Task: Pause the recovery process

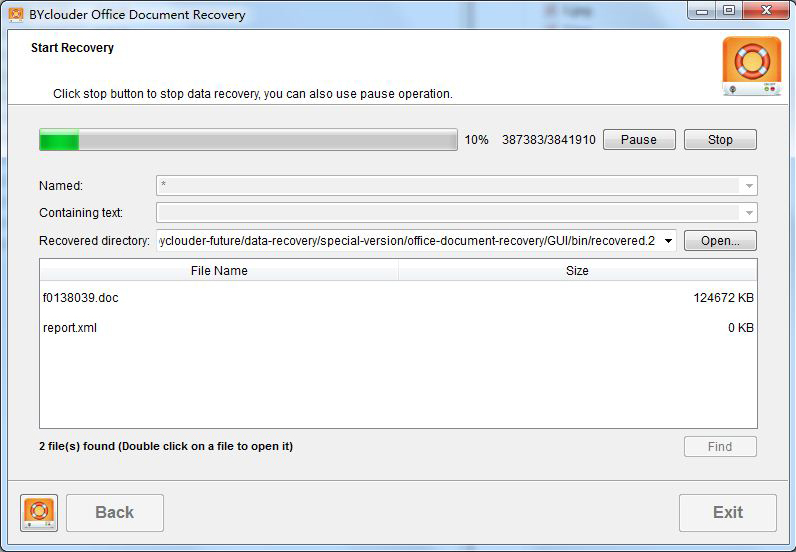Action: (638, 140)
